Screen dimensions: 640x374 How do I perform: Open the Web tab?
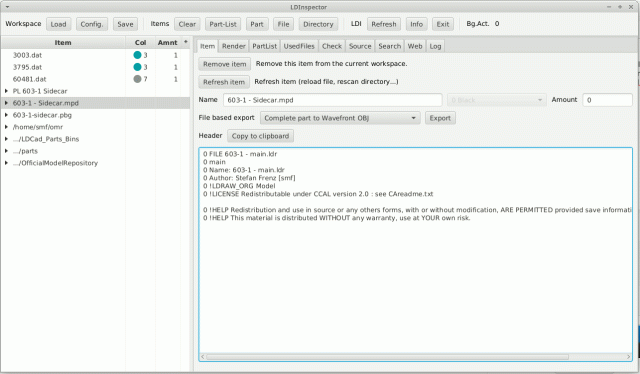[415, 46]
